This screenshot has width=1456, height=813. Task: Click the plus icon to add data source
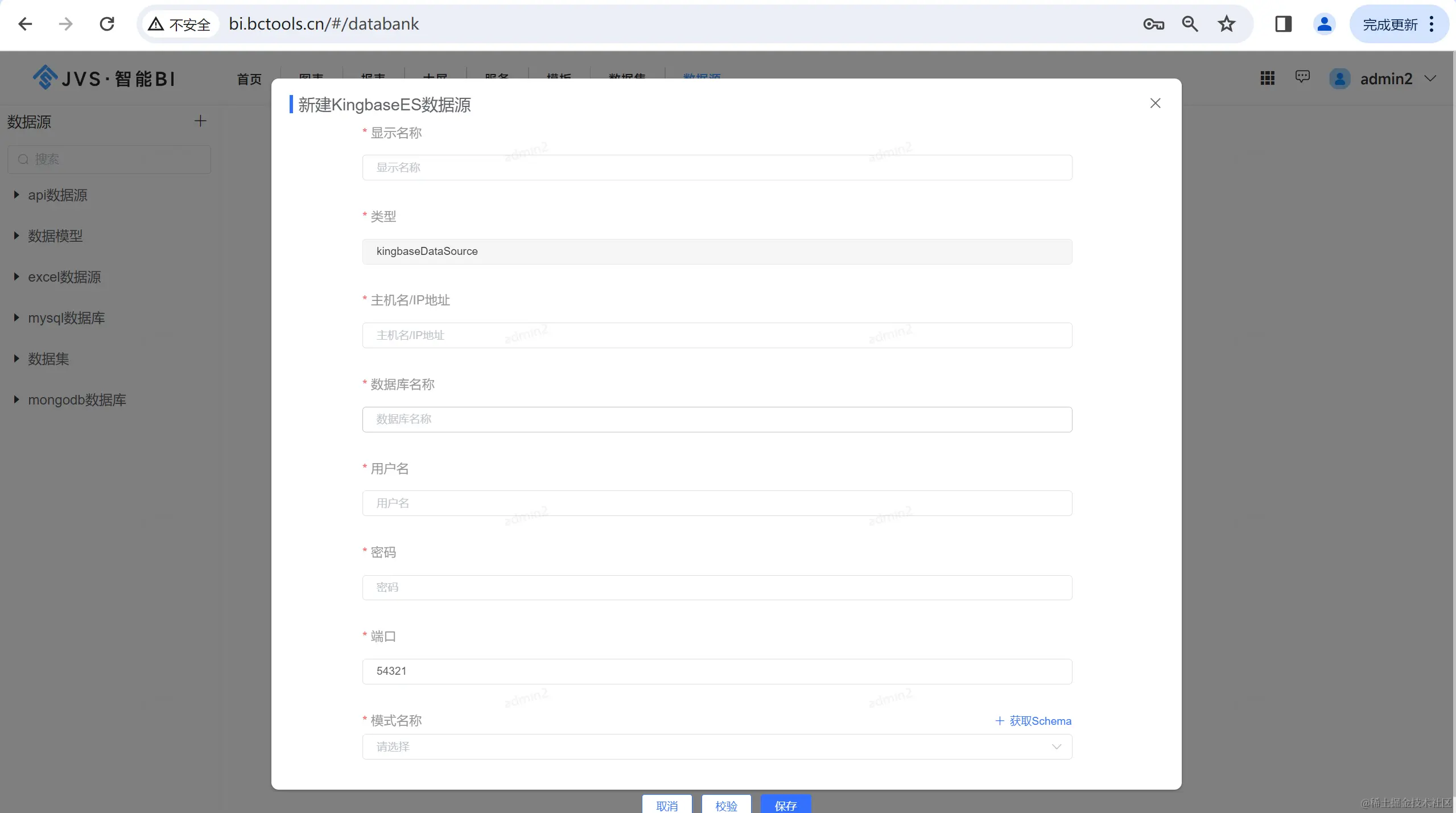[200, 121]
